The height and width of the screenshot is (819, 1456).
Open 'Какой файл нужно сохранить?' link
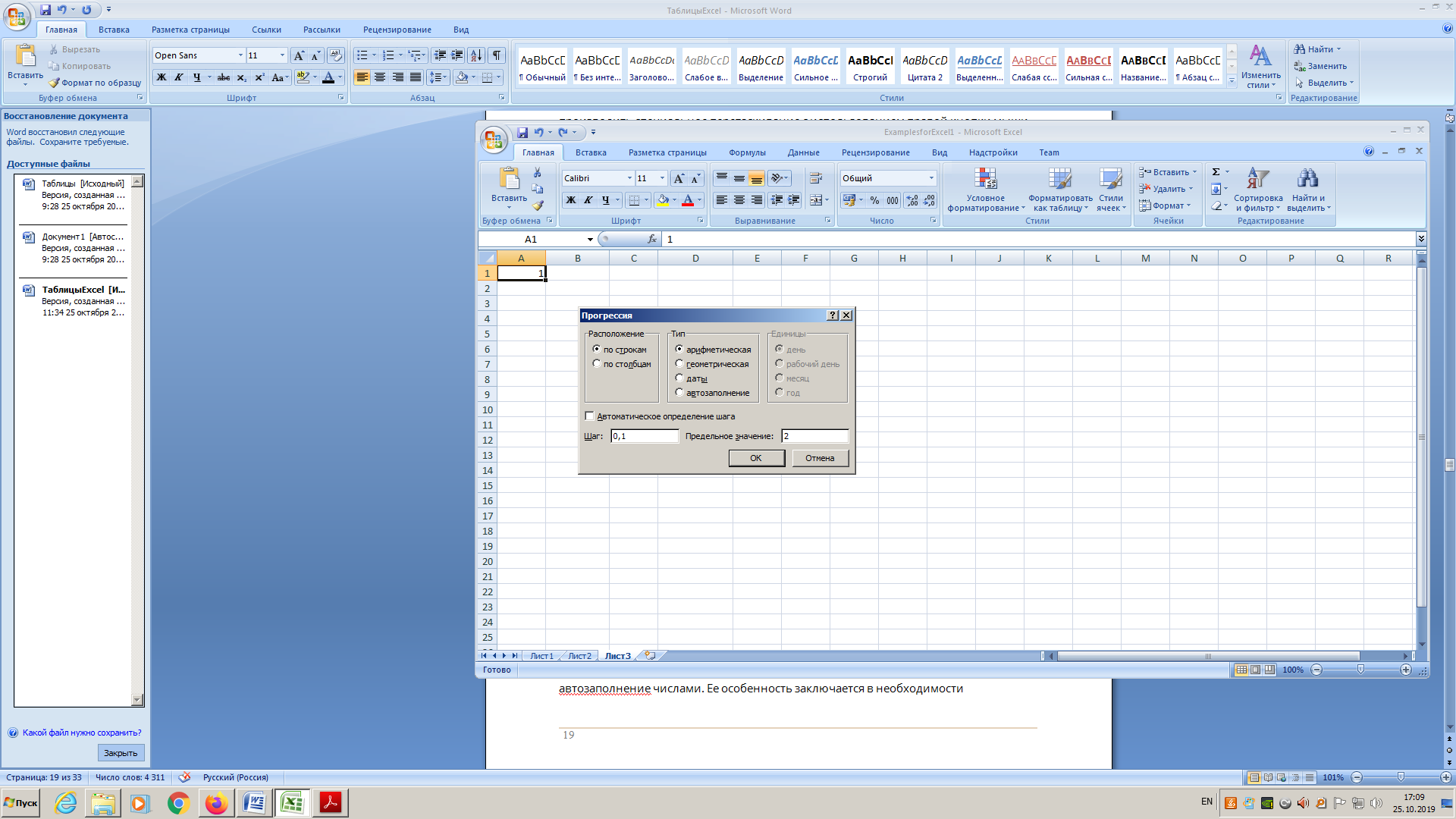point(82,733)
